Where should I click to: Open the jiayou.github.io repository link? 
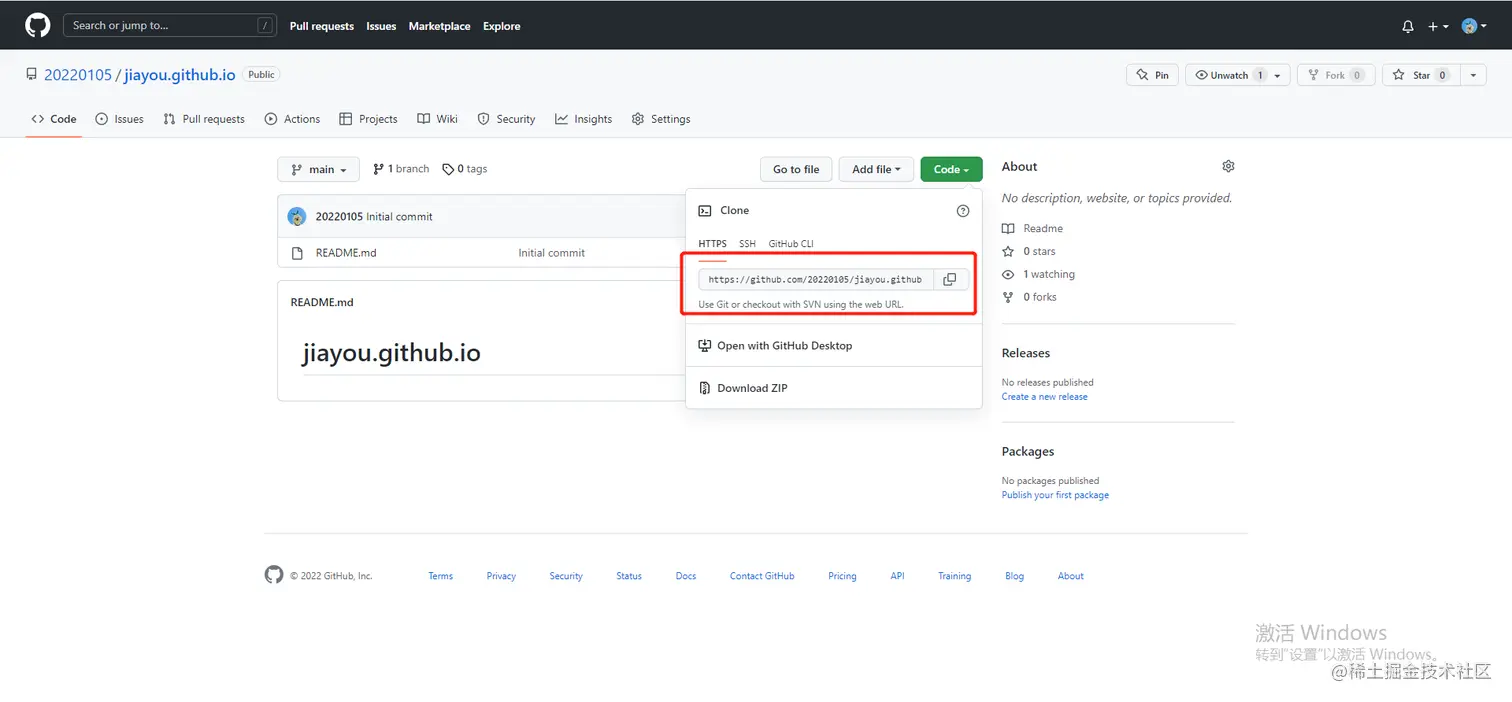pos(180,75)
